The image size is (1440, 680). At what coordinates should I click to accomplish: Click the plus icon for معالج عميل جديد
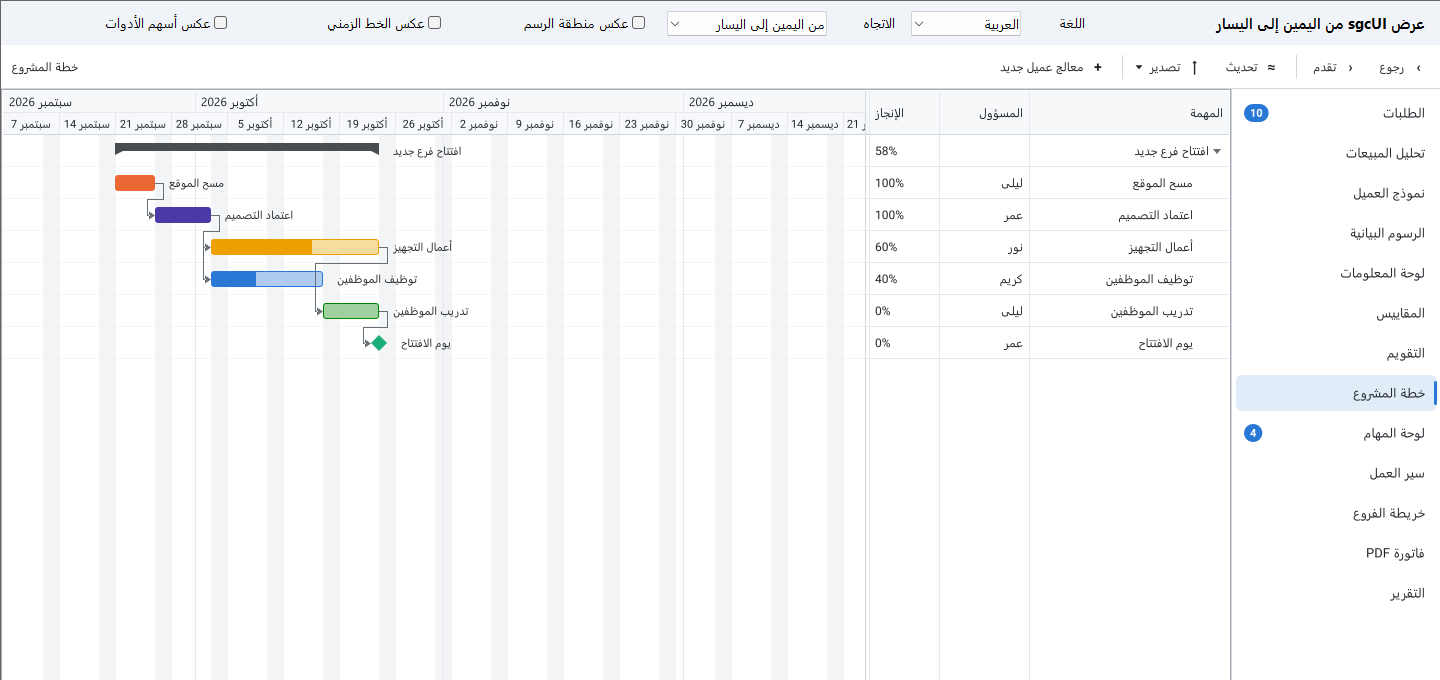(x=1098, y=68)
